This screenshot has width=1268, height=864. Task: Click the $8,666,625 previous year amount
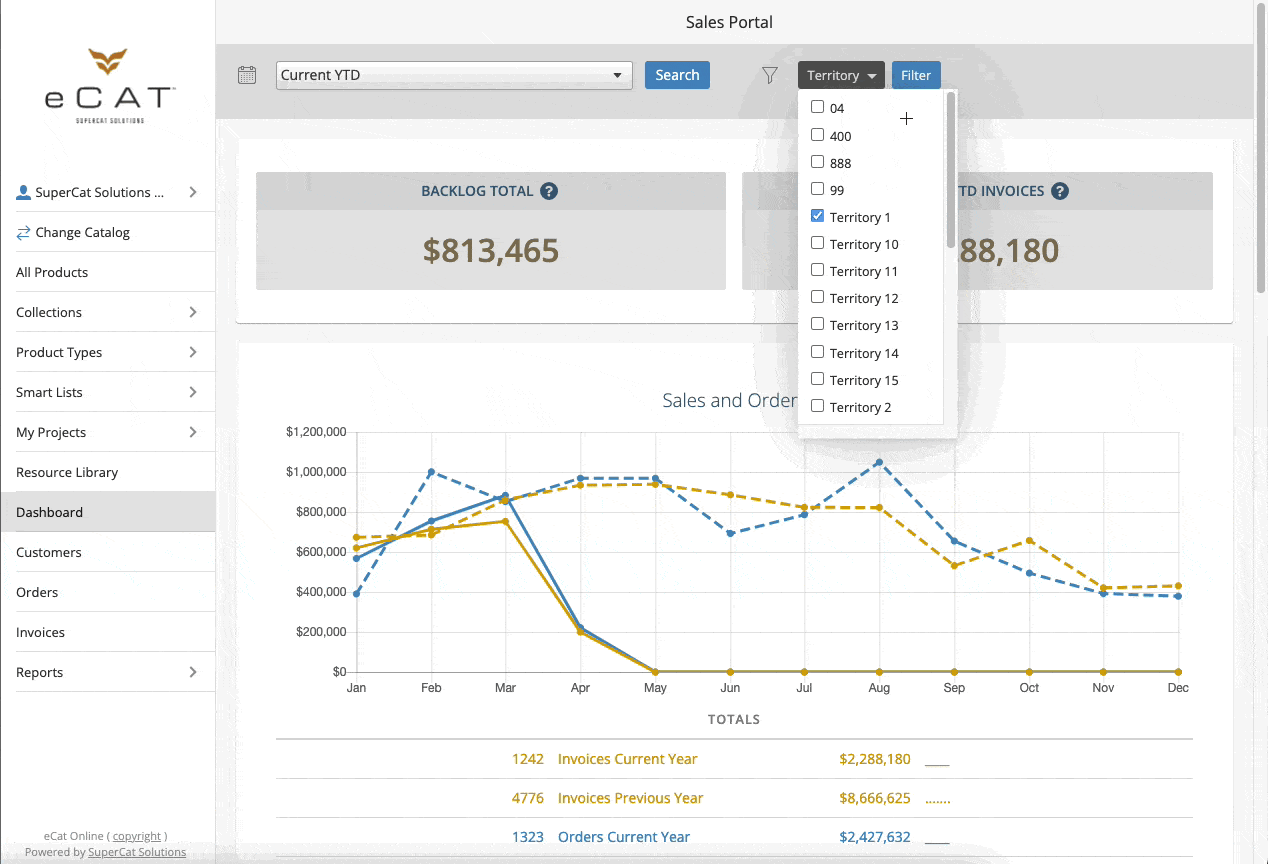point(875,798)
